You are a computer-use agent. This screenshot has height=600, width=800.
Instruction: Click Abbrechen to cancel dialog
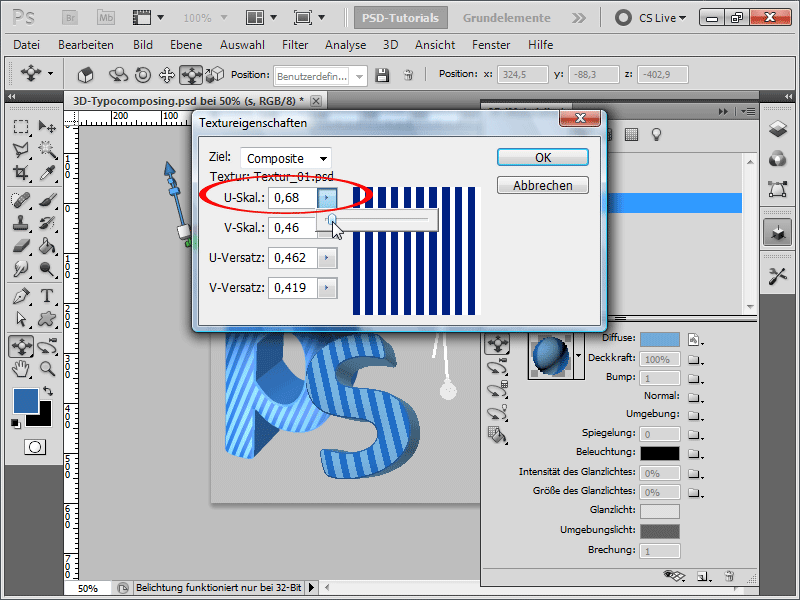point(543,185)
